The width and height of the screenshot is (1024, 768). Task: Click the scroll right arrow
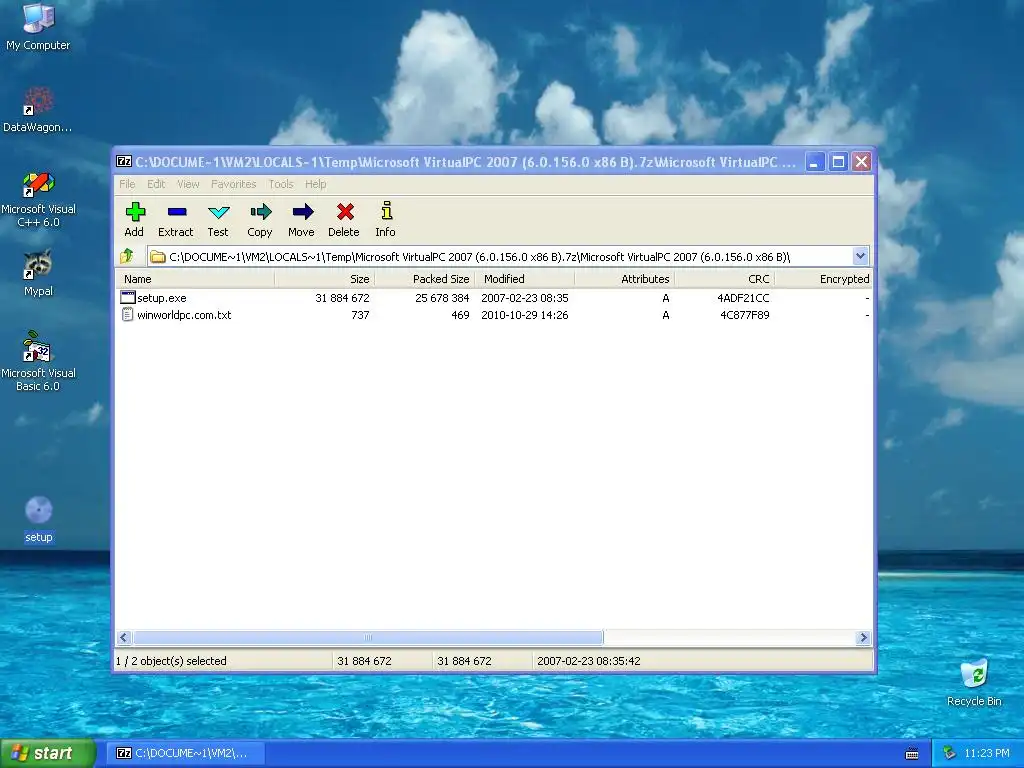click(863, 637)
